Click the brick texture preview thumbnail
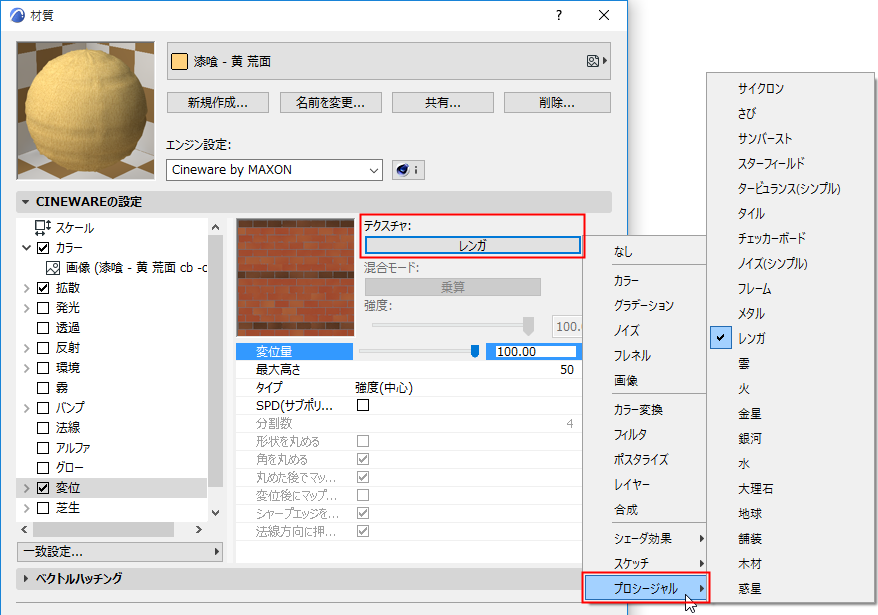Screen dimensions: 878x615 click(x=296, y=277)
